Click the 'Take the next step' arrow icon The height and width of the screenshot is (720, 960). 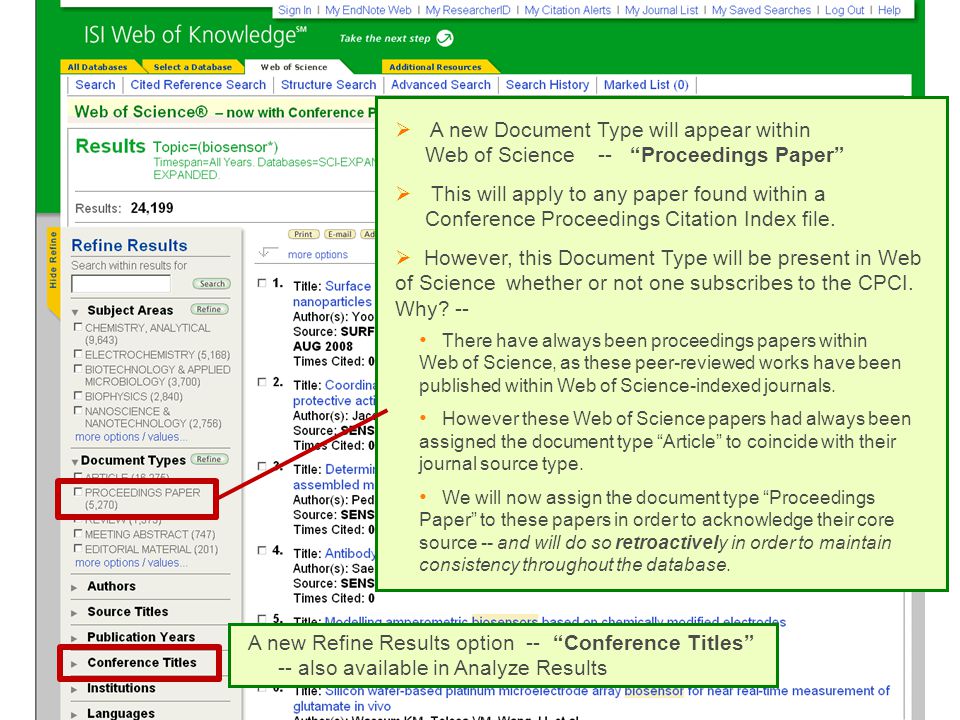tap(445, 38)
